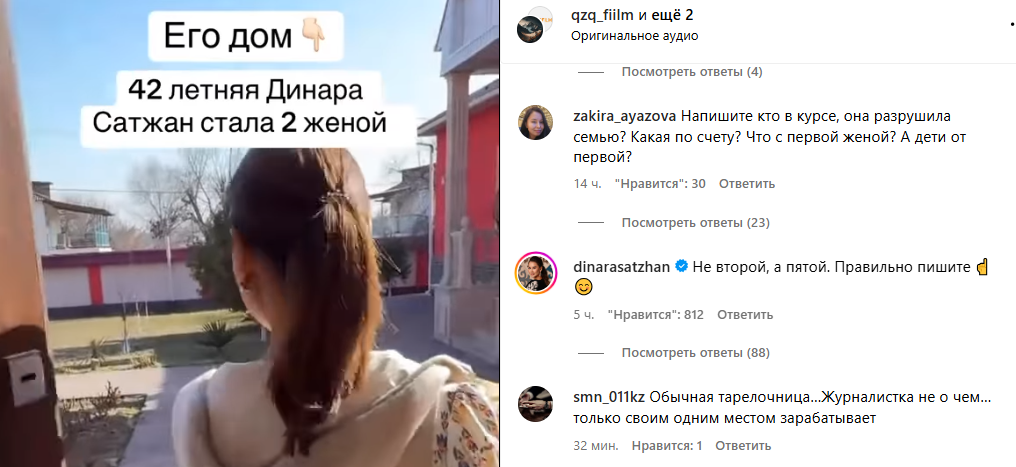Click verified badge next to dinarasatzhan
This screenshot has height=467, width=1016.
681,266
